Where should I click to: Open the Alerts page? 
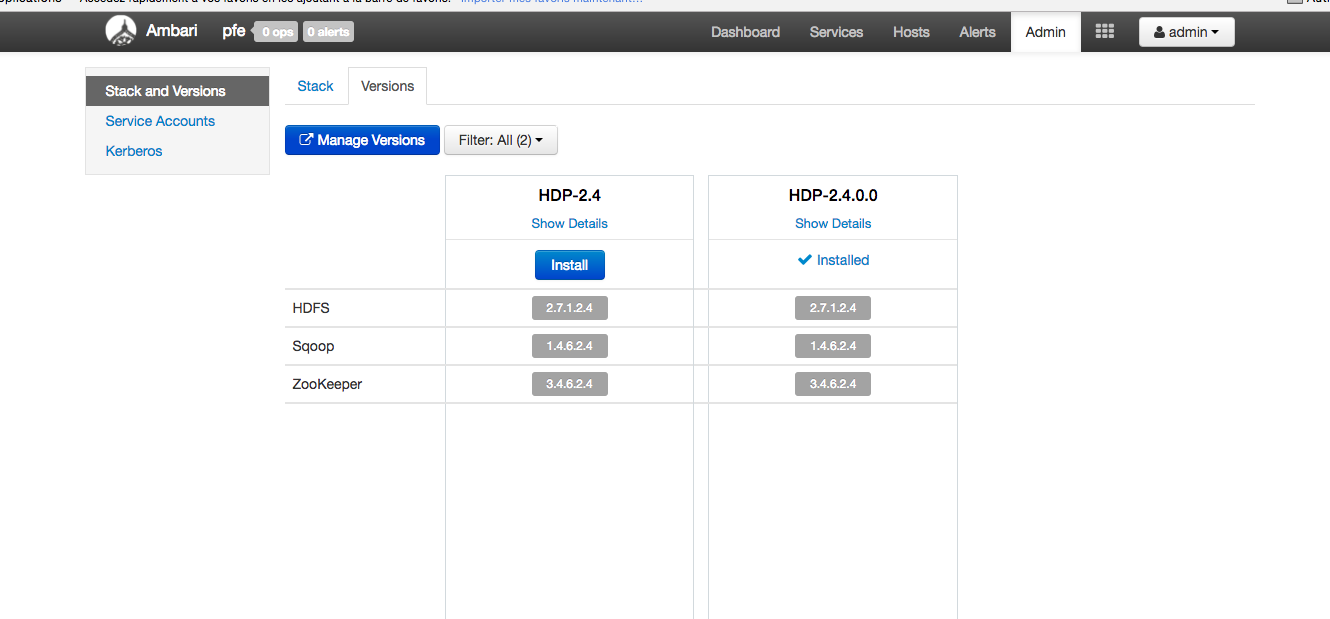[x=977, y=32]
